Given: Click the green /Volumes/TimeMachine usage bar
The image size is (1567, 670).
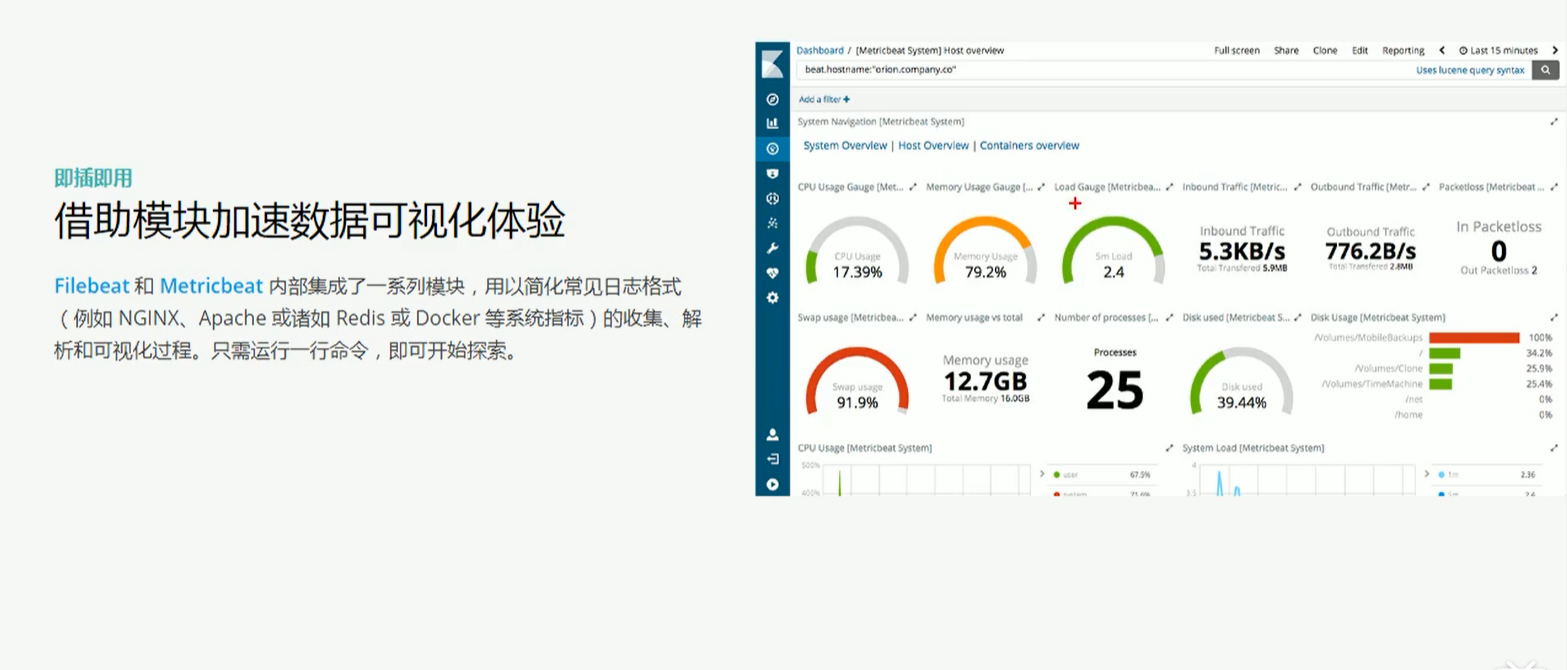Looking at the screenshot, I should [x=1440, y=384].
